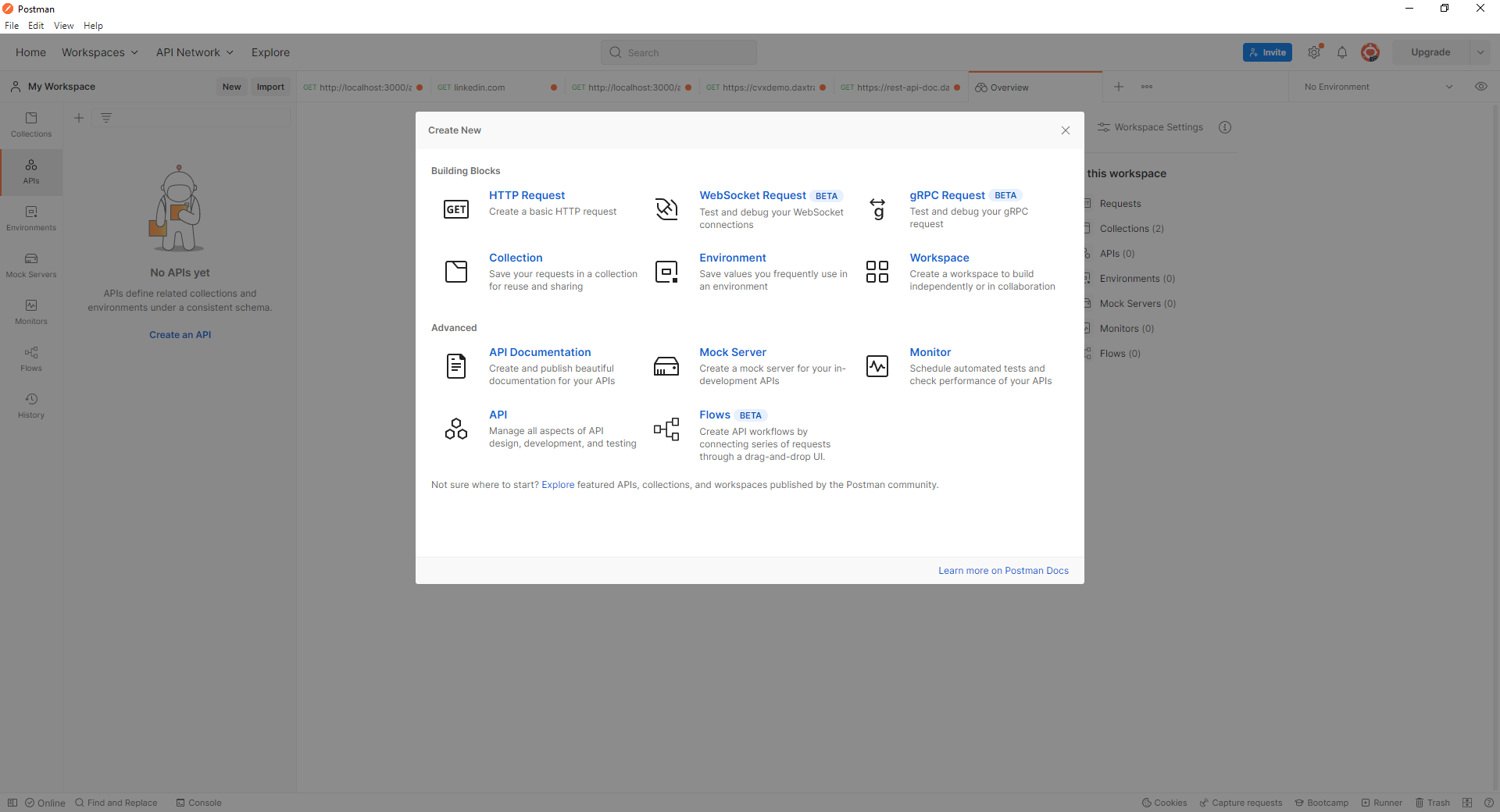The width and height of the screenshot is (1500, 812).
Task: Open Capture requests
Action: point(1241,803)
